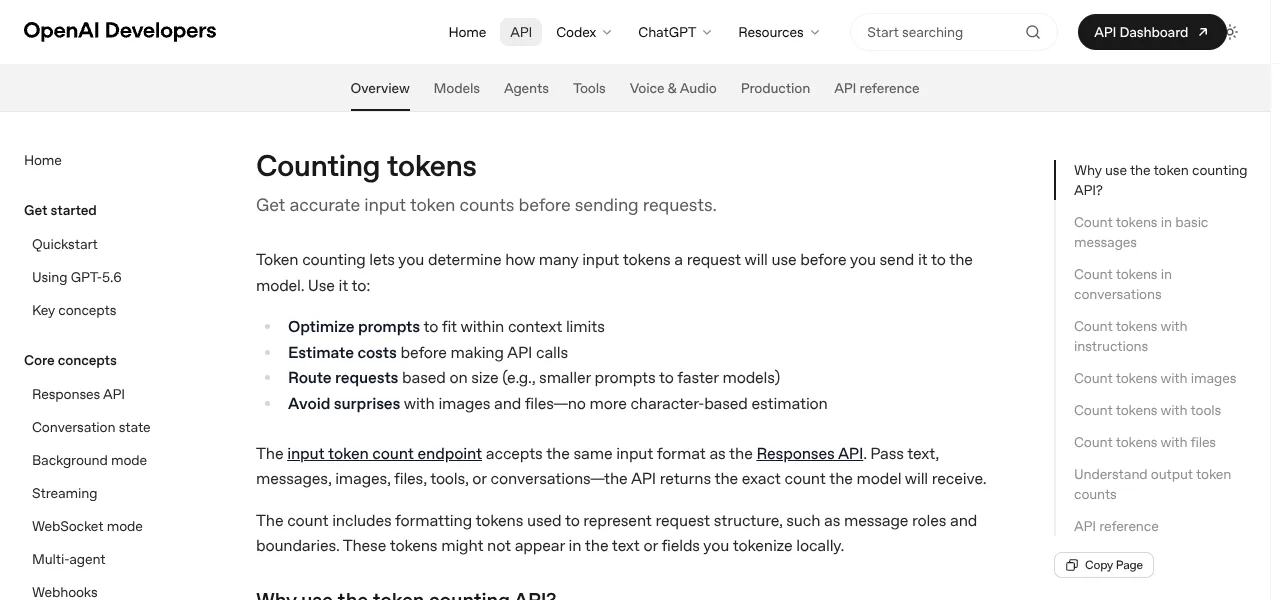Open the Voice & Audio tab
1280x600 pixels.
click(x=673, y=88)
